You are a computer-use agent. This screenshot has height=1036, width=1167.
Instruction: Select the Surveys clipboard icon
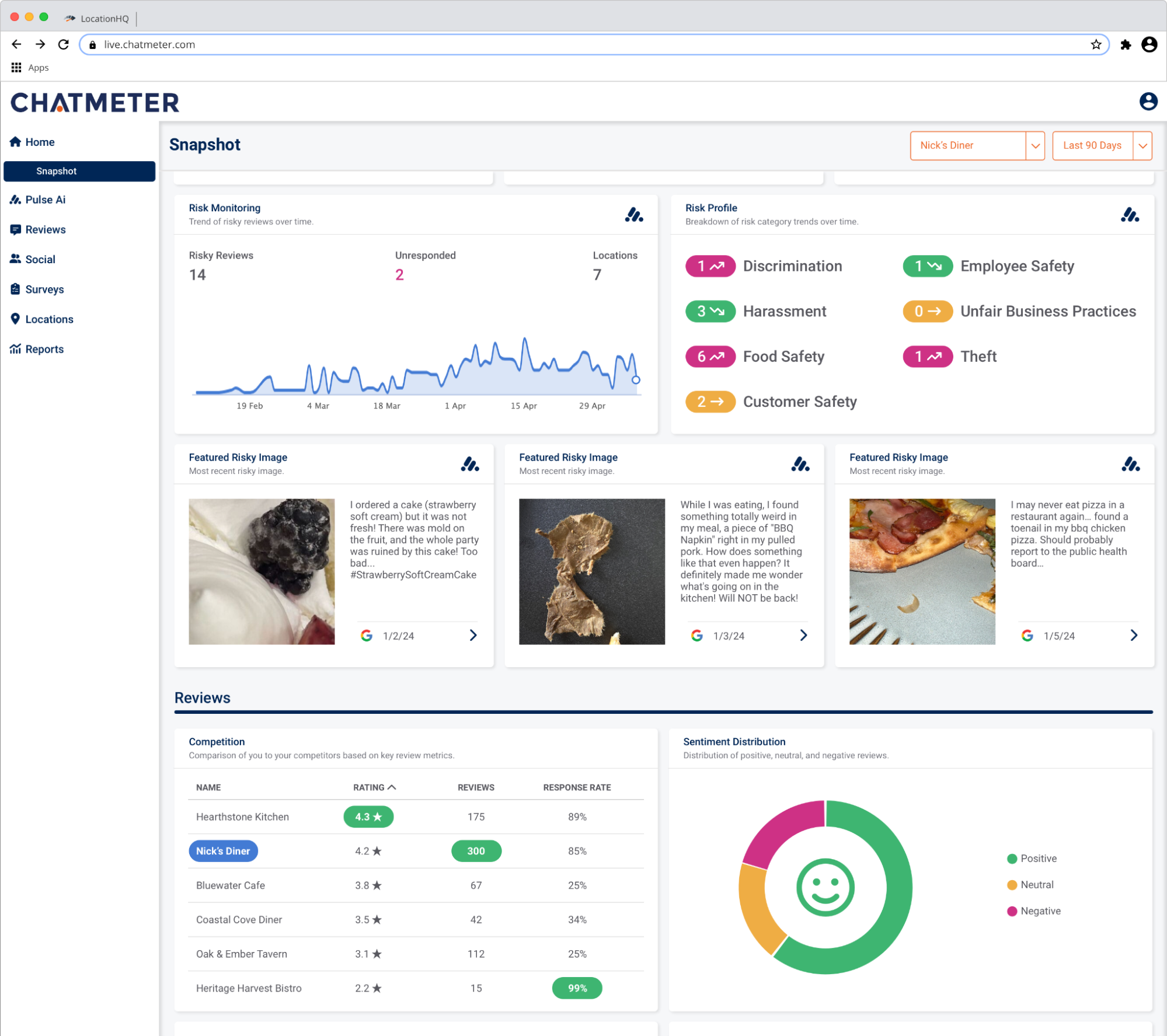(16, 289)
